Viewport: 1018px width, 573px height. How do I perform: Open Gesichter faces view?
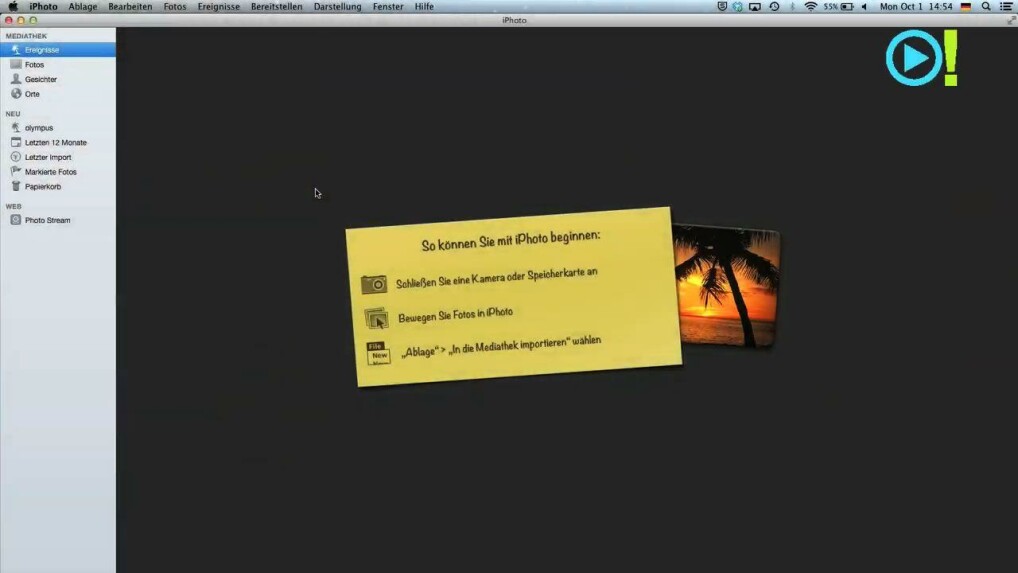tap(40, 79)
